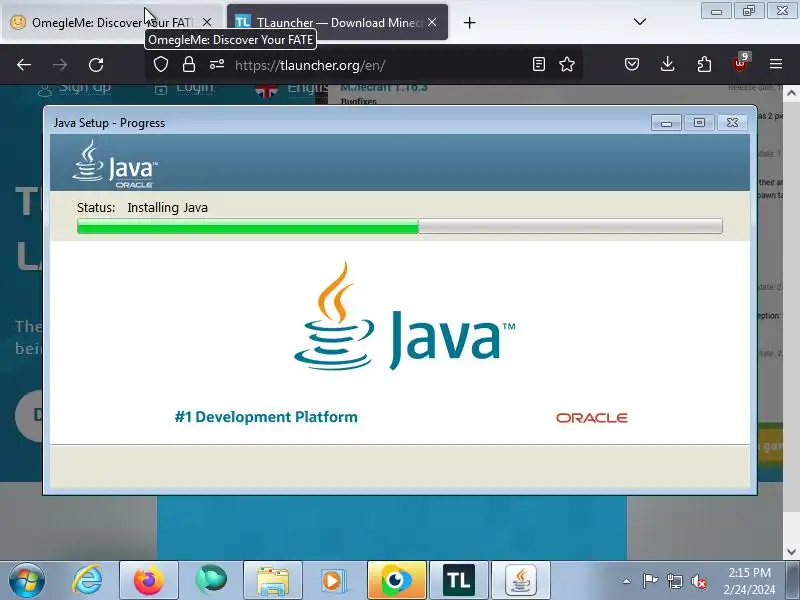The width and height of the screenshot is (800, 600).
Task: Click the muted volume tray icon
Action: 698,581
